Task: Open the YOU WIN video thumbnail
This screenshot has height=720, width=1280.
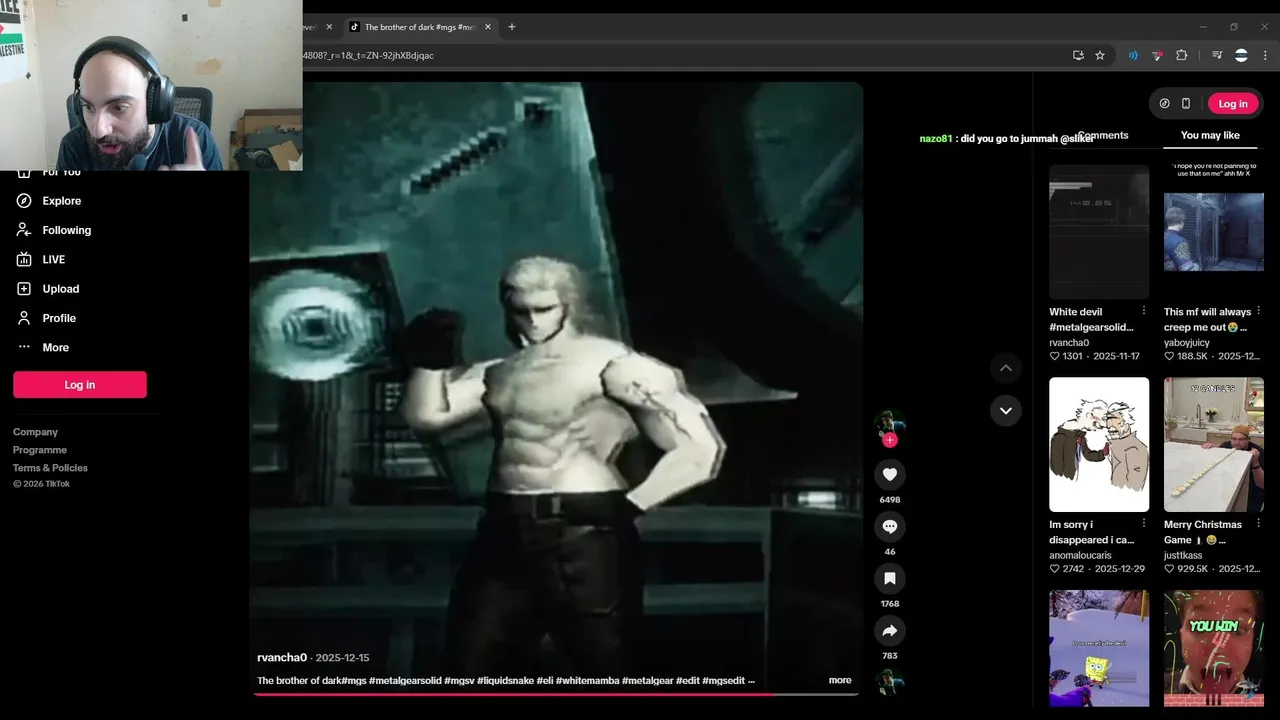Action: [x=1214, y=648]
